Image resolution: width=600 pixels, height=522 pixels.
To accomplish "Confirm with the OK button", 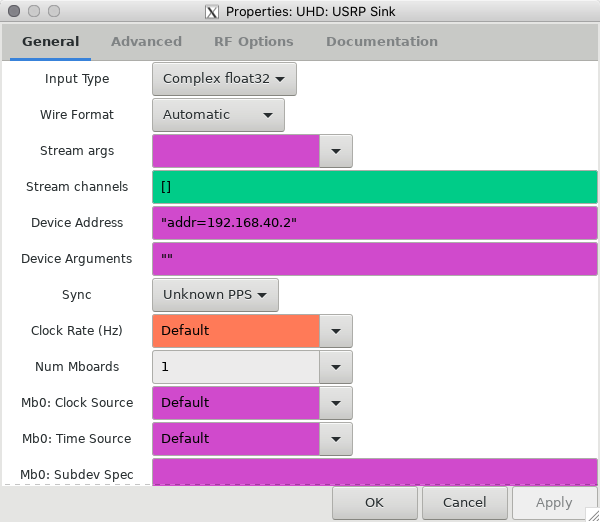I will pos(374,502).
